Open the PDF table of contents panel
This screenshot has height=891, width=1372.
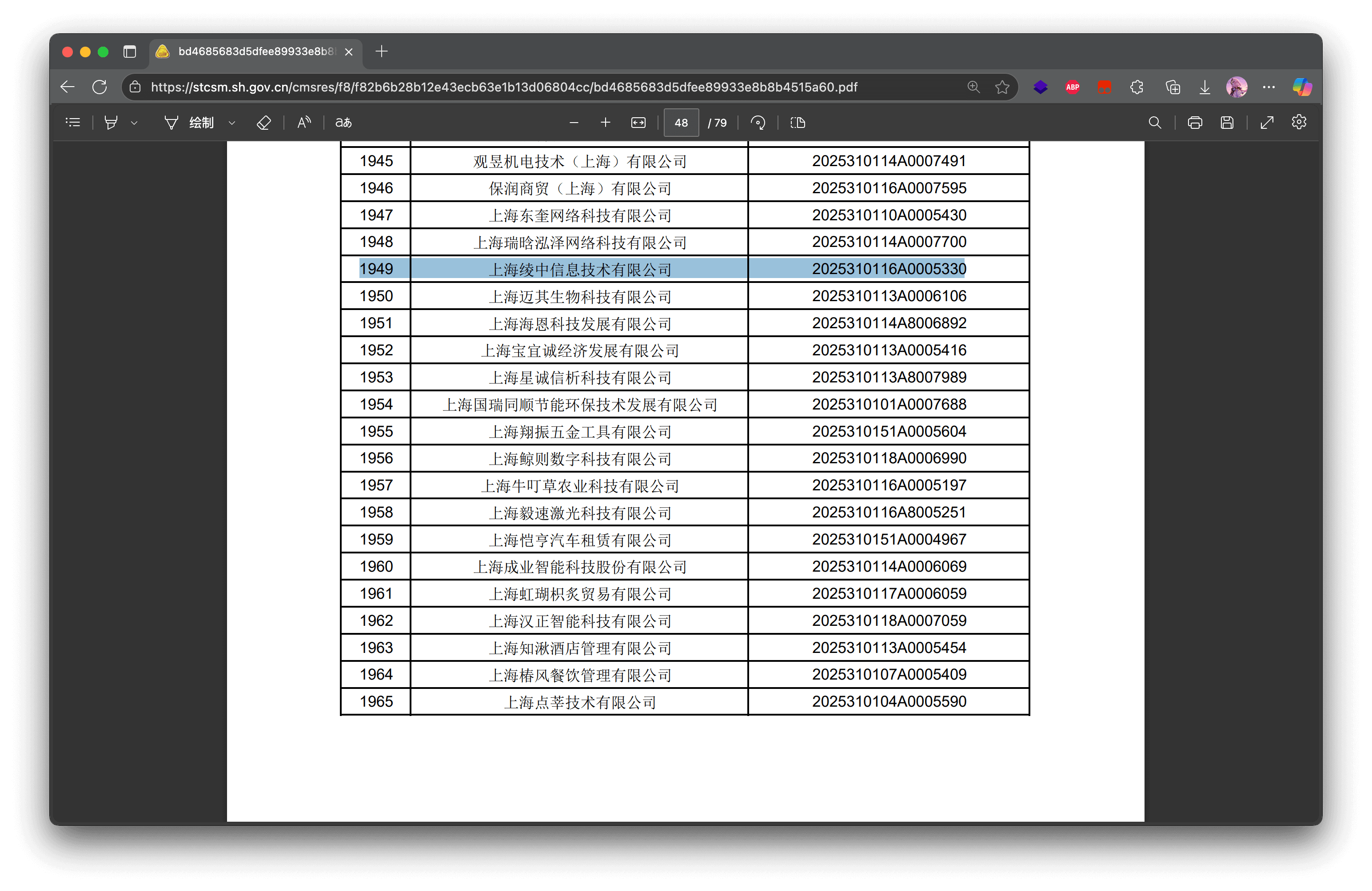(x=72, y=122)
